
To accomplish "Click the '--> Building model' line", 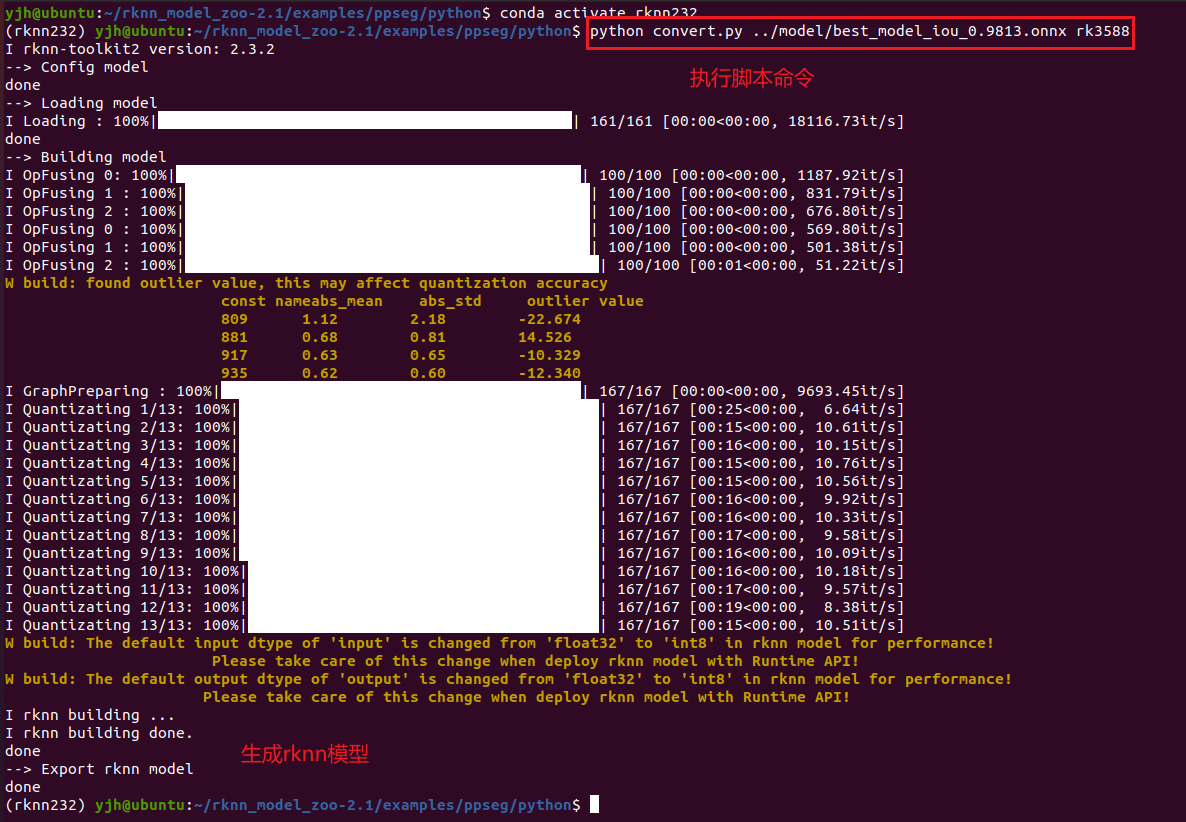I will click(x=85, y=157).
